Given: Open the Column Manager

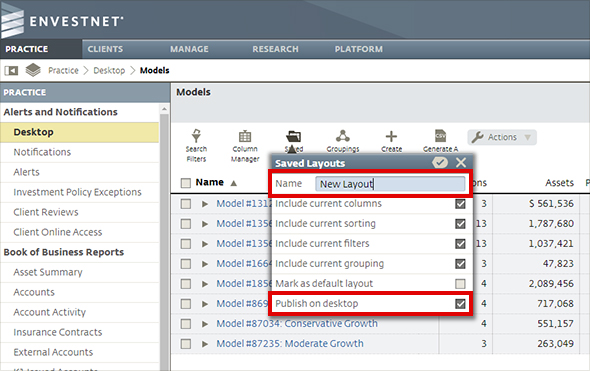Looking at the screenshot, I should (x=245, y=146).
